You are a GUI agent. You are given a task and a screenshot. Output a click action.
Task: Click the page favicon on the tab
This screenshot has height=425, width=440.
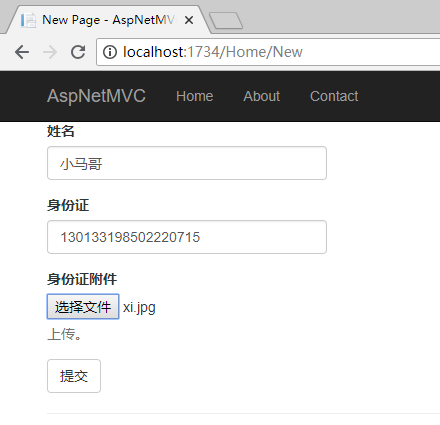click(x=28, y=20)
